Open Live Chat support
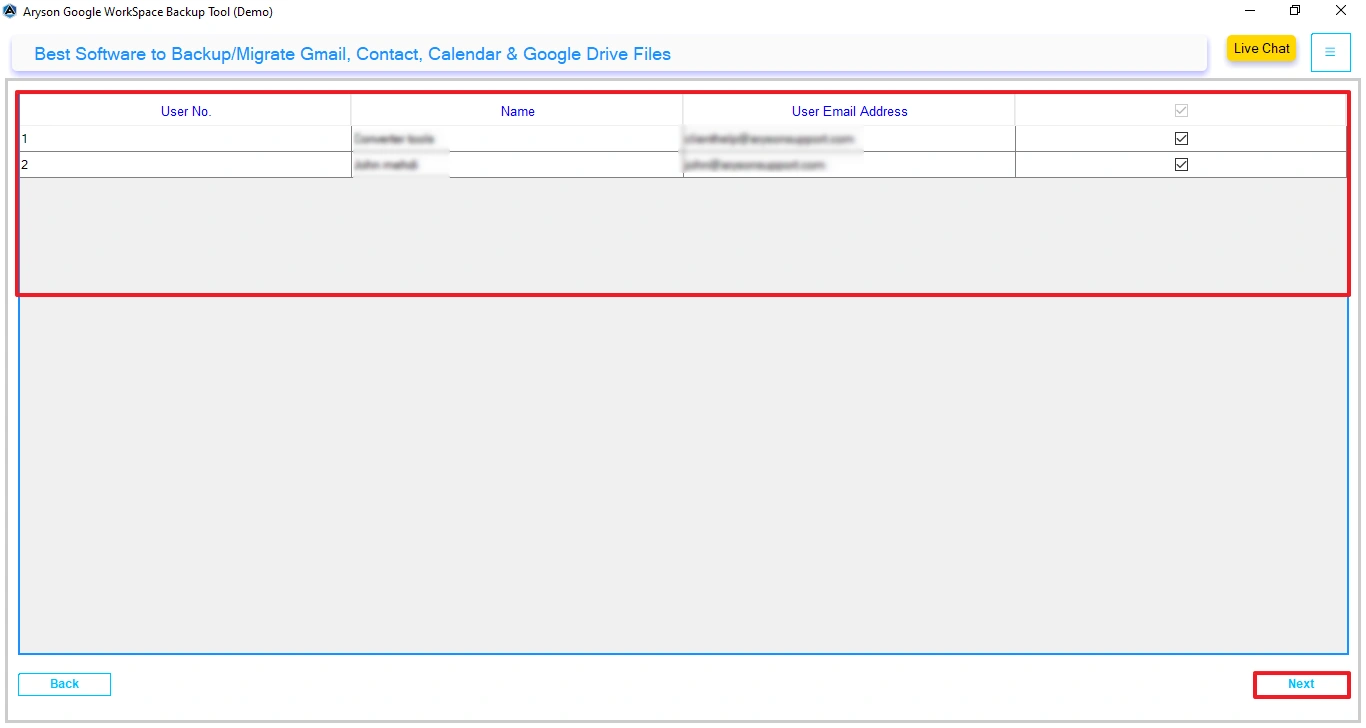The width and height of the screenshot is (1366, 728). (1261, 48)
